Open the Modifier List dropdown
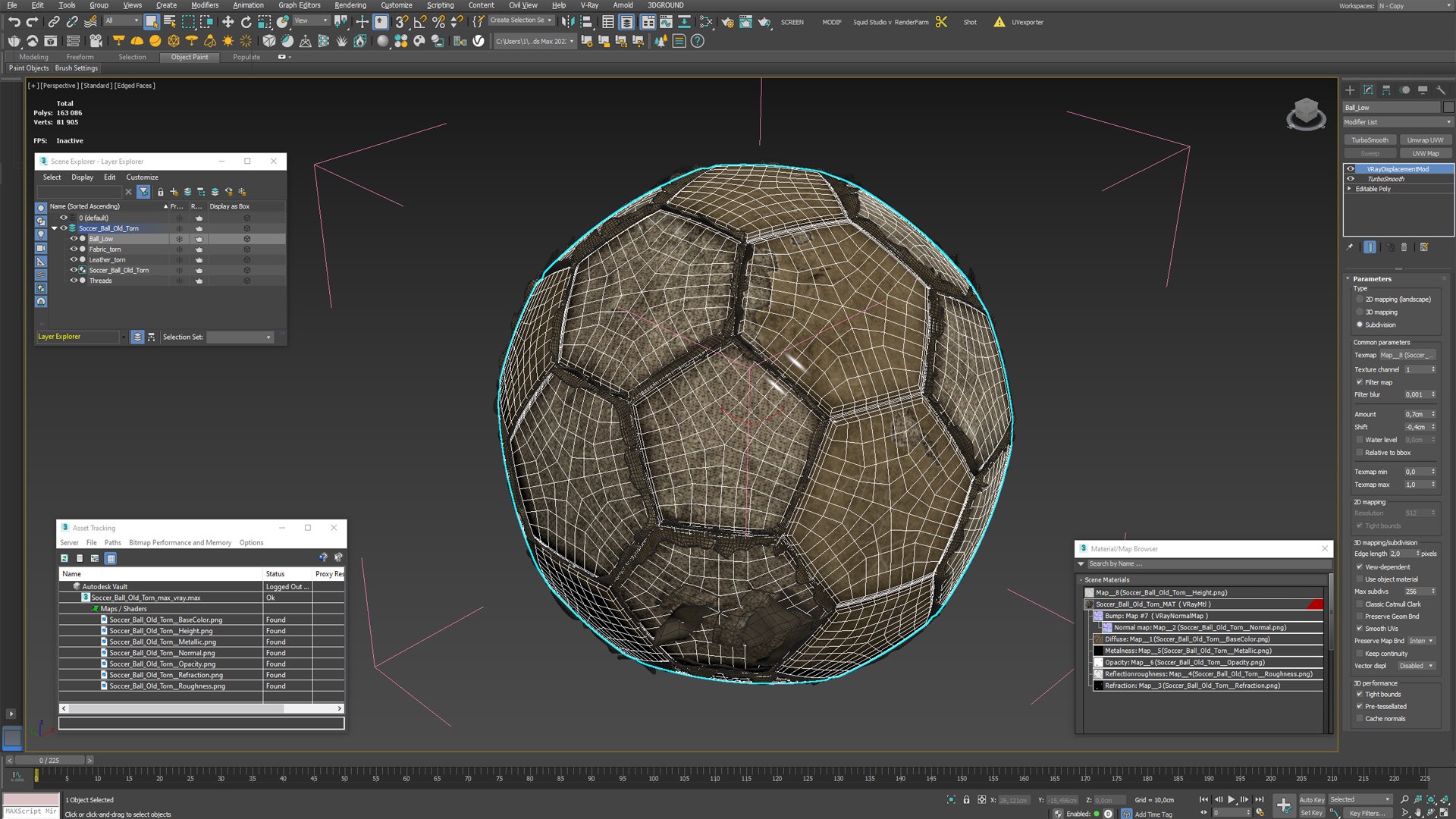1456x819 pixels. (1398, 122)
